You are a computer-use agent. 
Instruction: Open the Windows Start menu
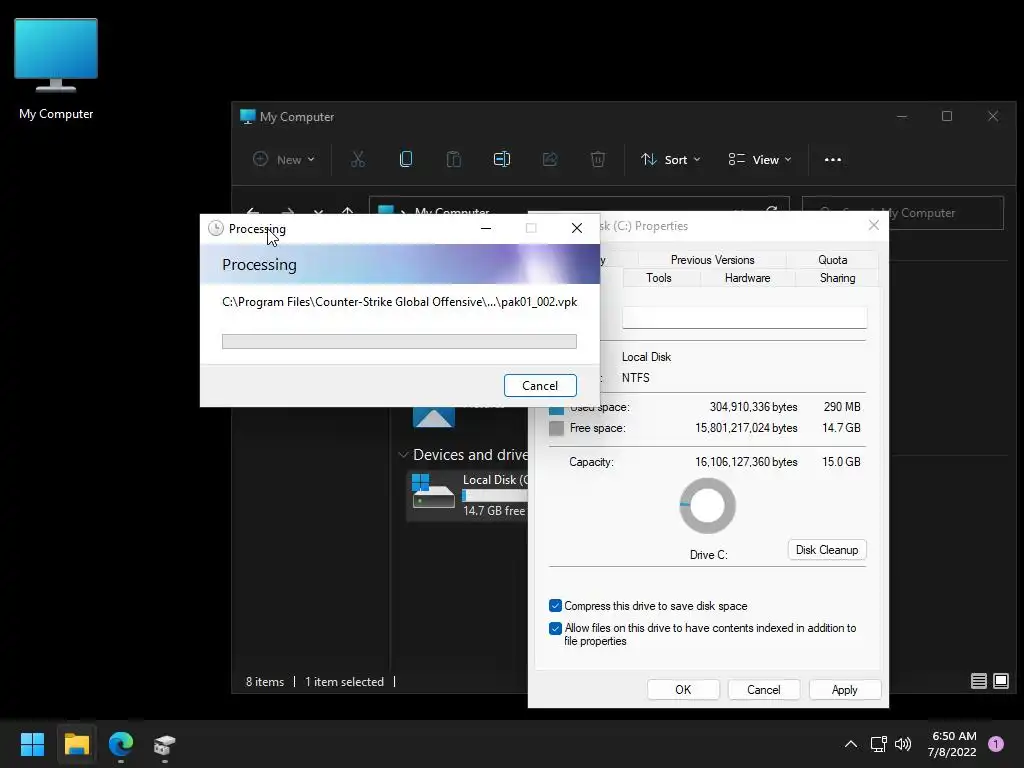32,744
